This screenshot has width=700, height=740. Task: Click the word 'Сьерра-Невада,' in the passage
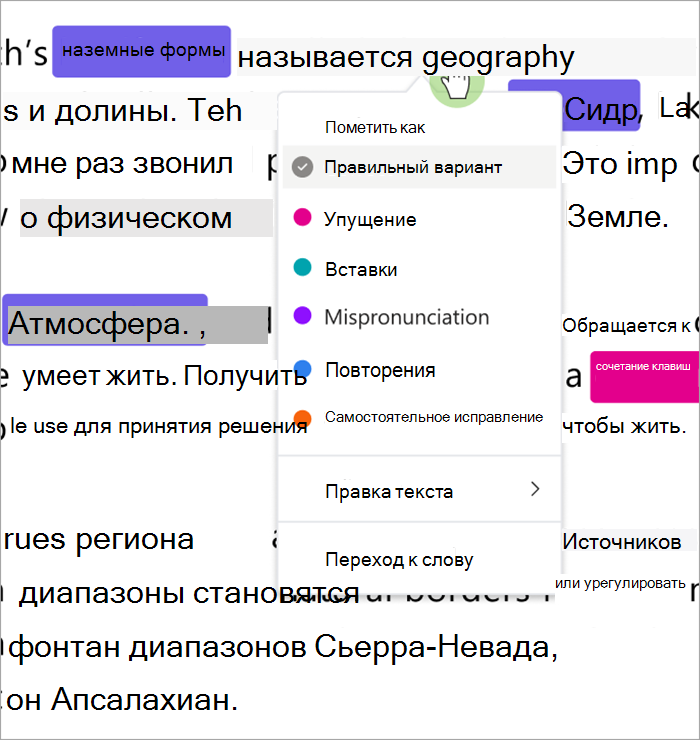pyautogui.click(x=436, y=647)
